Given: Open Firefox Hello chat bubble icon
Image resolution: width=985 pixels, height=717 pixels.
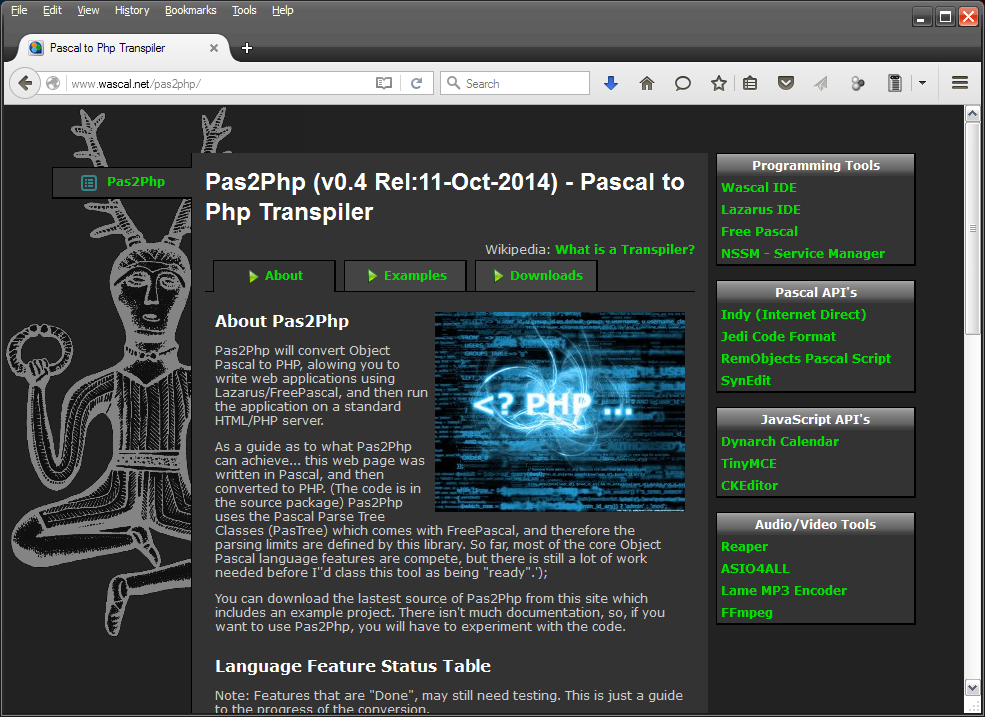Looking at the screenshot, I should (683, 83).
